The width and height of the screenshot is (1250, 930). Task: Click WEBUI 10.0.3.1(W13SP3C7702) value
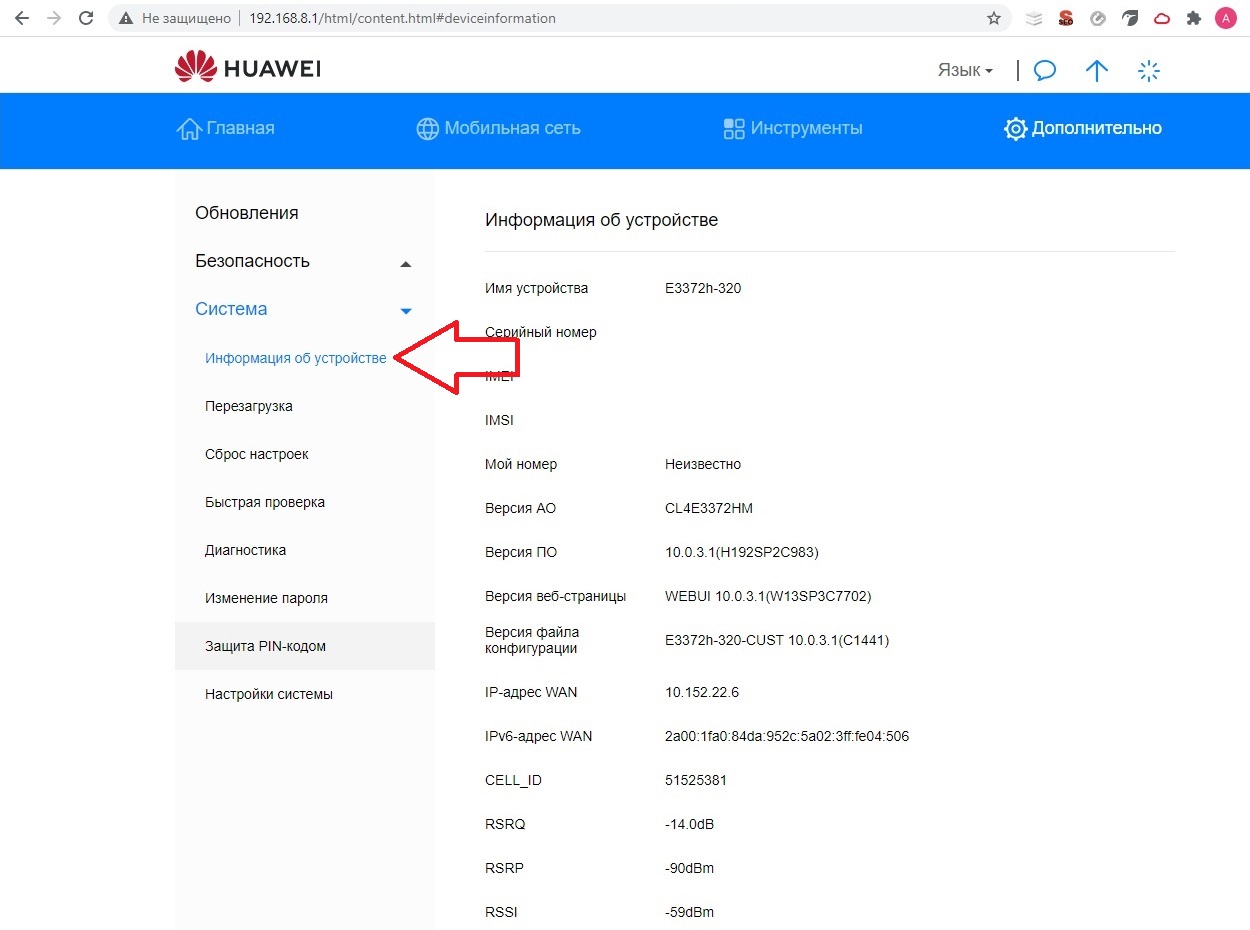click(768, 596)
